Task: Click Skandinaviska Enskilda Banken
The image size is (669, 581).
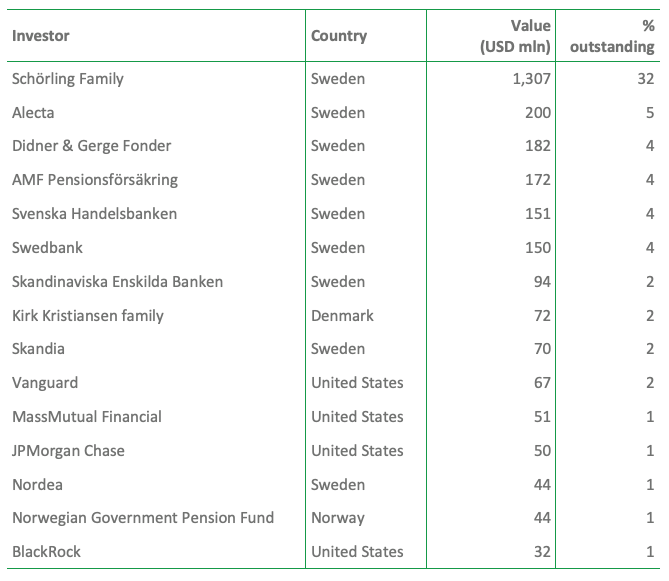Action: point(117,281)
